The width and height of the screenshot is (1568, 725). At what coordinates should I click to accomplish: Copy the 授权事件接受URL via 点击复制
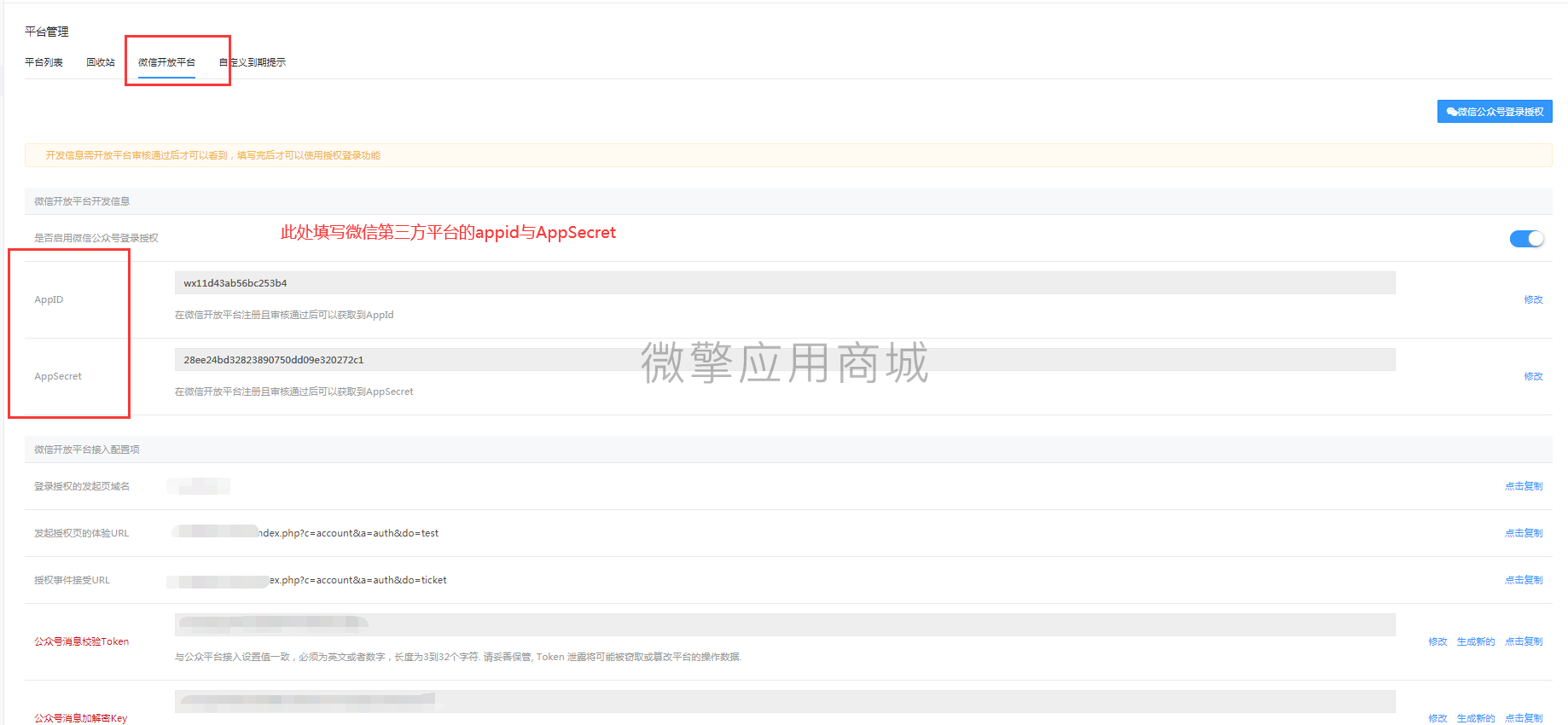[x=1524, y=580]
